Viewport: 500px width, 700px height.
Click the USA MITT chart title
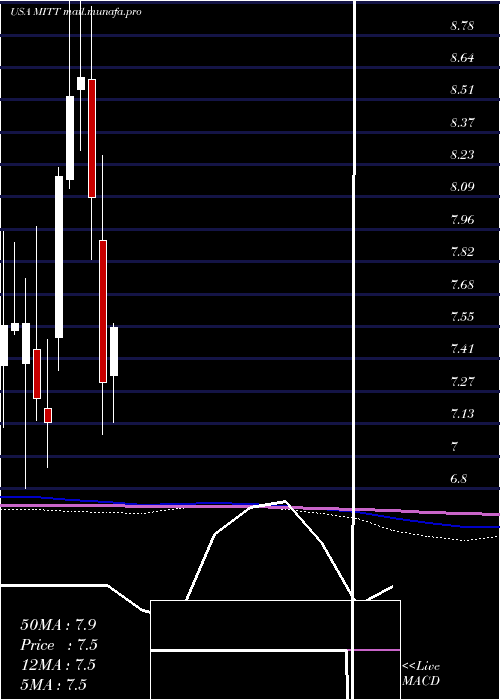point(76,12)
